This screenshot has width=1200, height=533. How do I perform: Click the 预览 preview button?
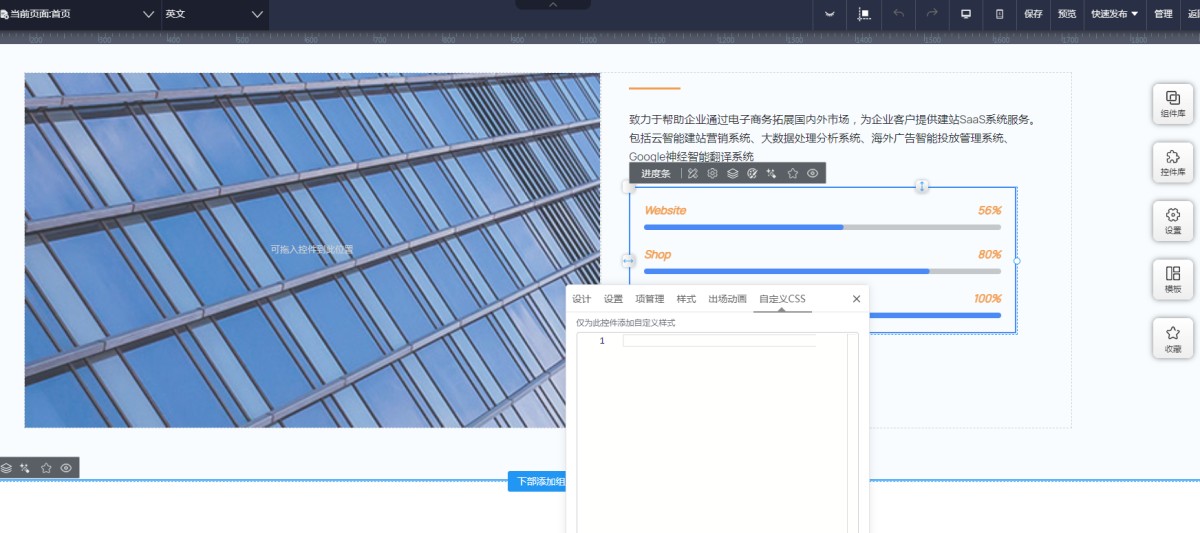(x=1067, y=14)
